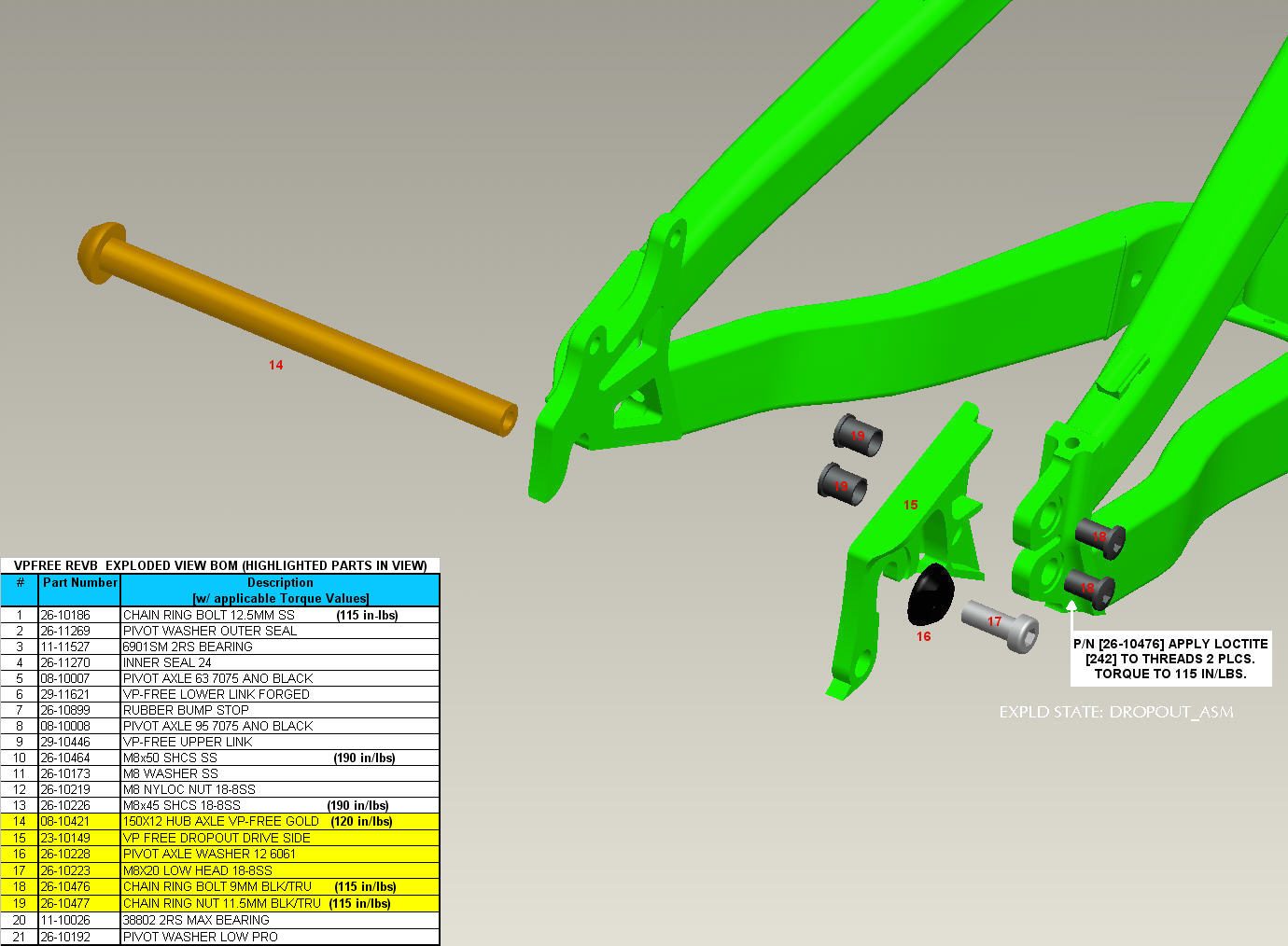Click part number 26-10476 in the table
Viewport: 1288px width, 946px height.
[x=65, y=886]
